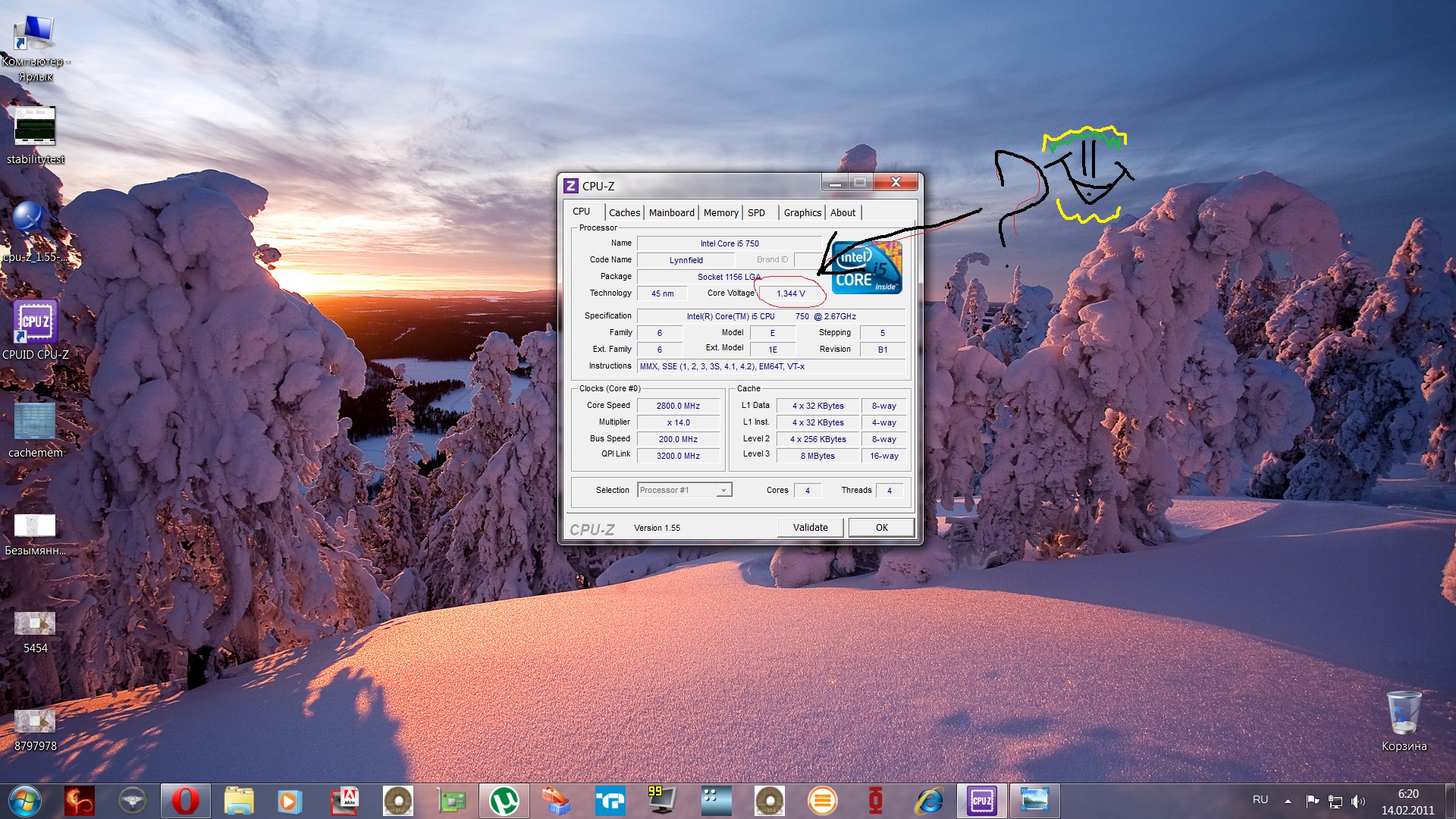
Task: Click the Show Desktop strip at taskbar end
Action: pyautogui.click(x=1449, y=801)
